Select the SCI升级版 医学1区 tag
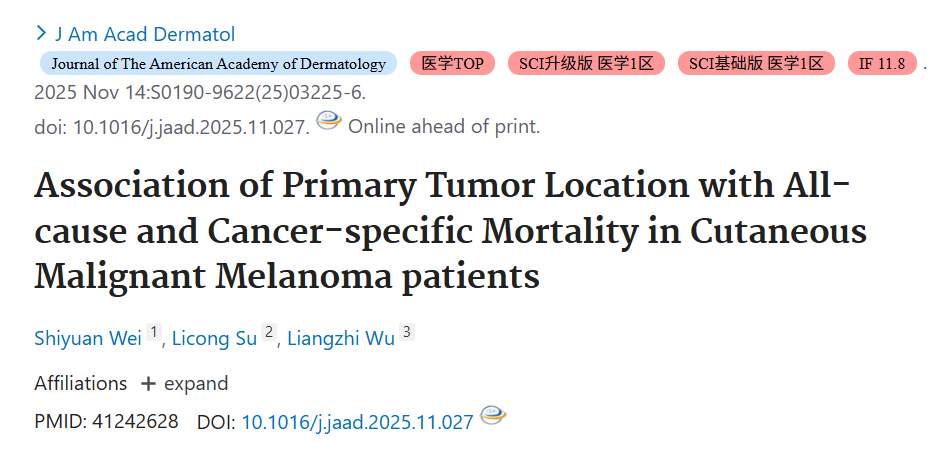942x455 pixels. [586, 64]
